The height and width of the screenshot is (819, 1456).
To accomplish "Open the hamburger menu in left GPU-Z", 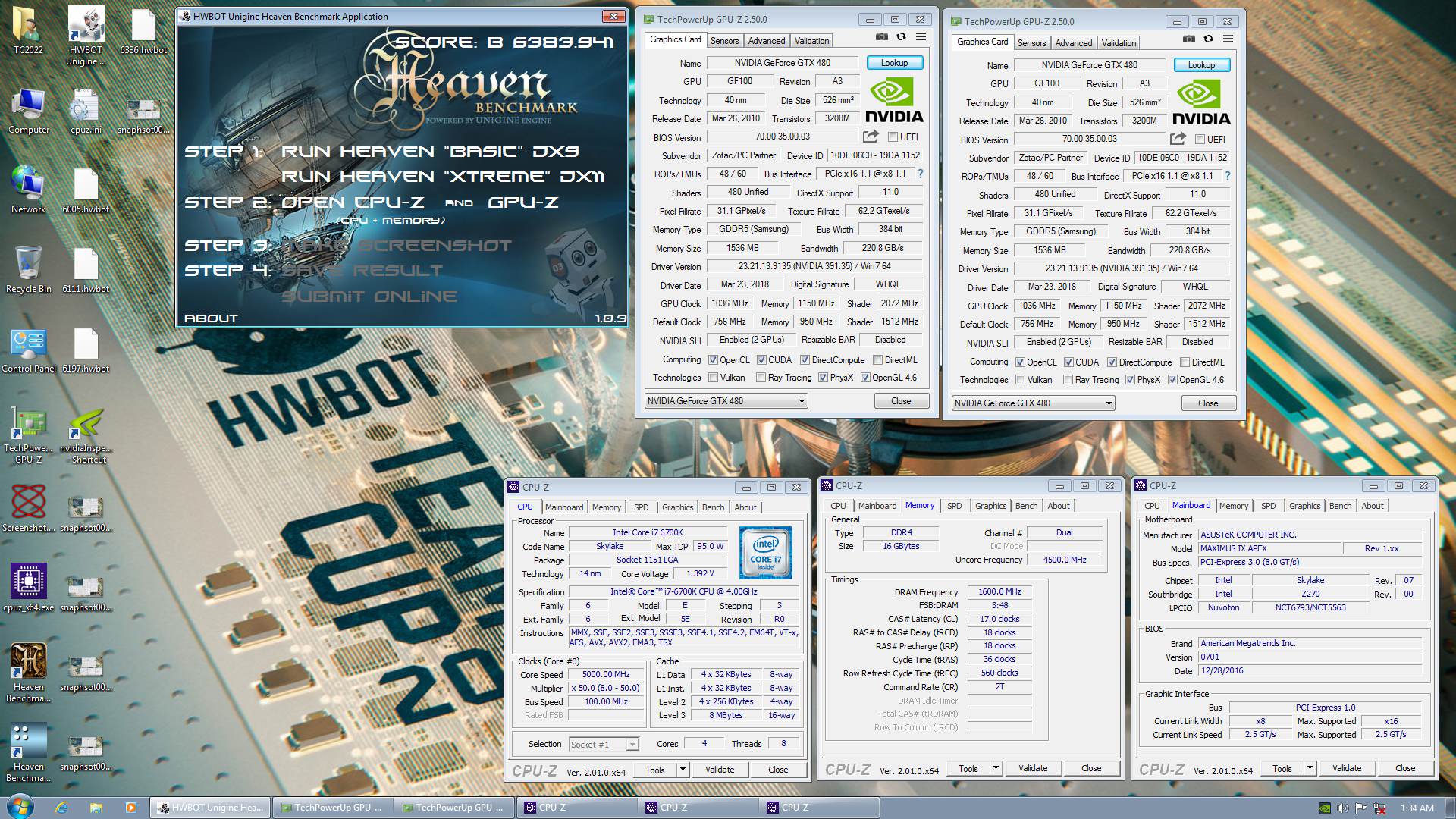I will click(x=921, y=37).
